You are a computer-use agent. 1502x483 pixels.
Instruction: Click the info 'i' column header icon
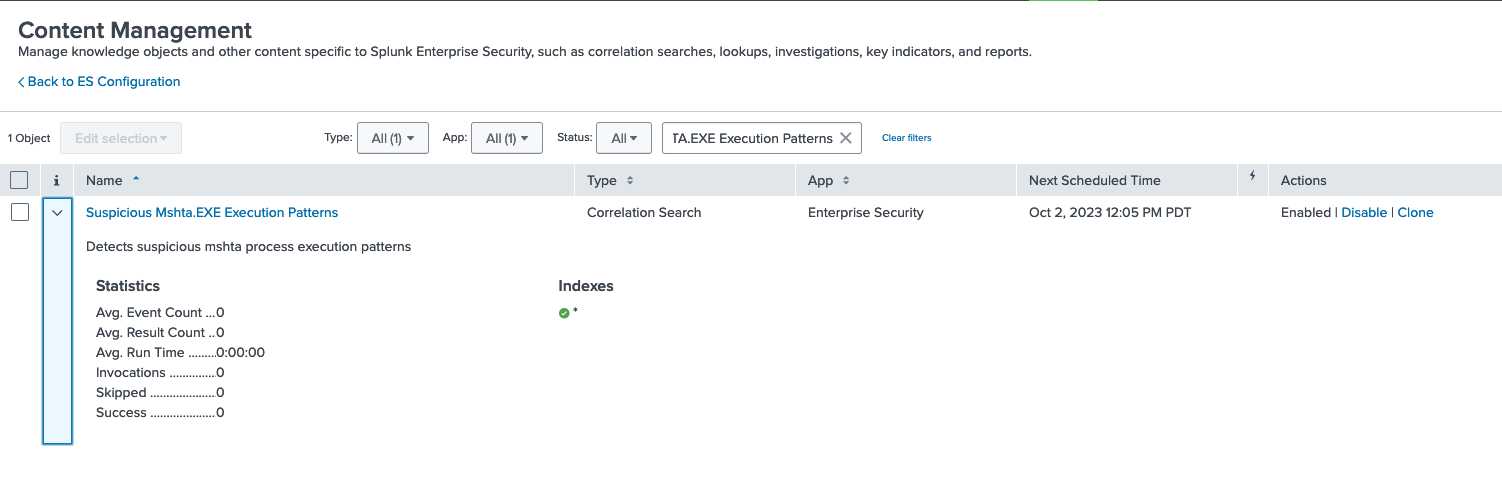point(56,181)
